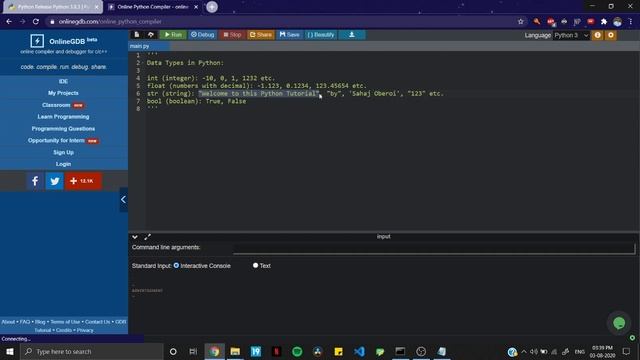The height and width of the screenshot is (360, 640).
Task: Open the FAQ footer link
Action: point(25,322)
